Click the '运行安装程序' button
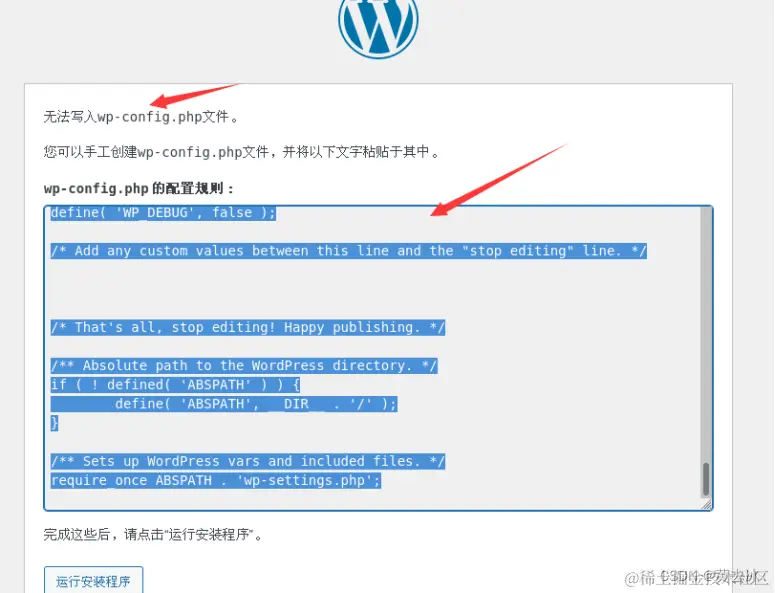 pos(93,580)
